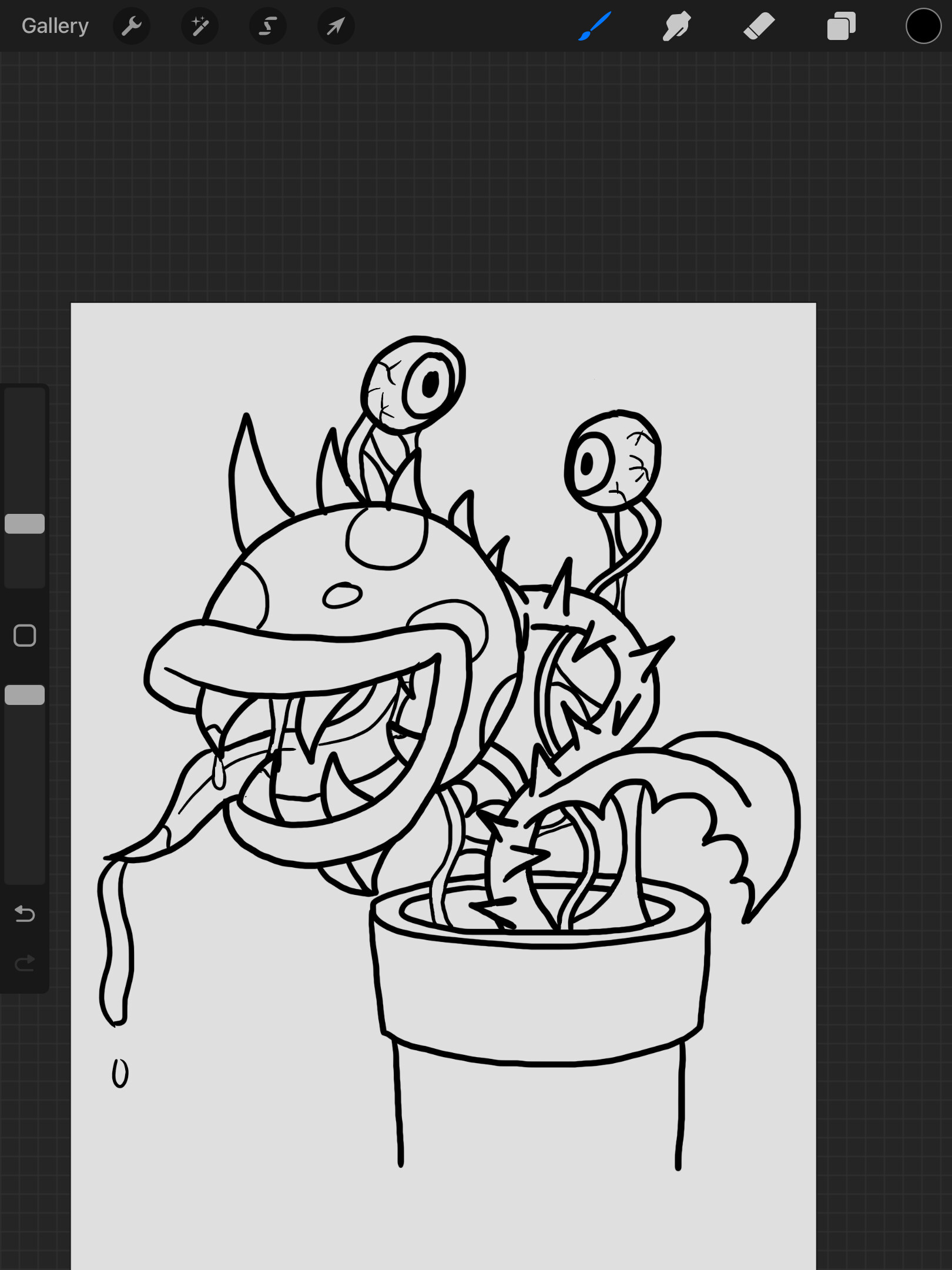Adjust the brush opacity slider
The width and height of the screenshot is (952, 1270).
[25, 695]
